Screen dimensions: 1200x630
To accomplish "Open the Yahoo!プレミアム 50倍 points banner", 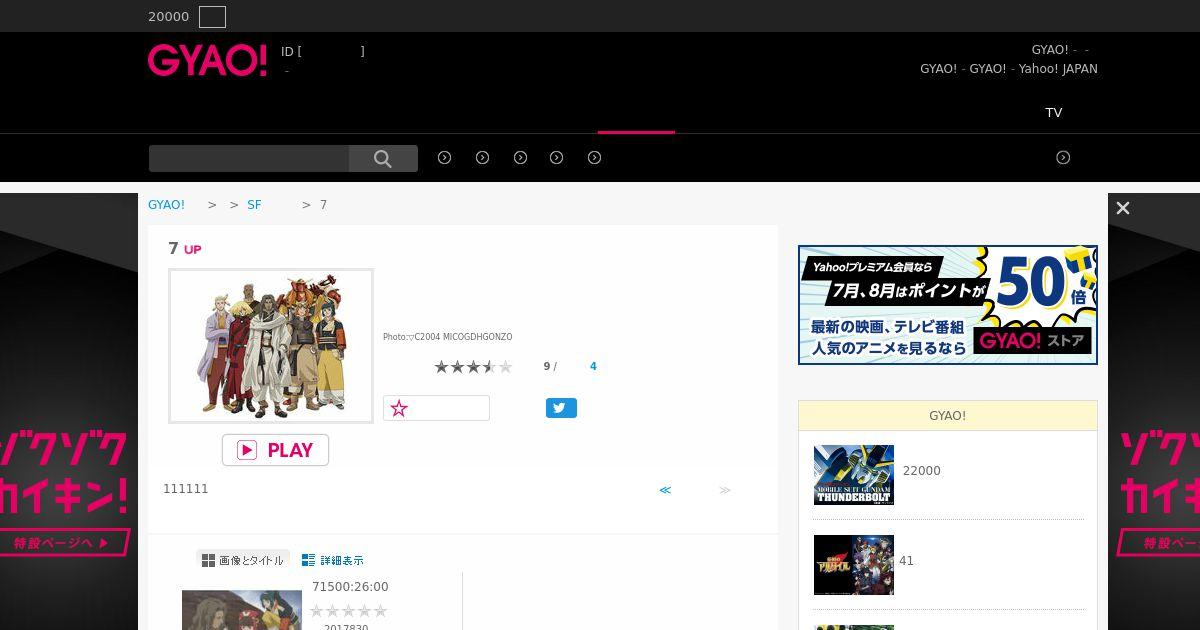I will (x=948, y=305).
